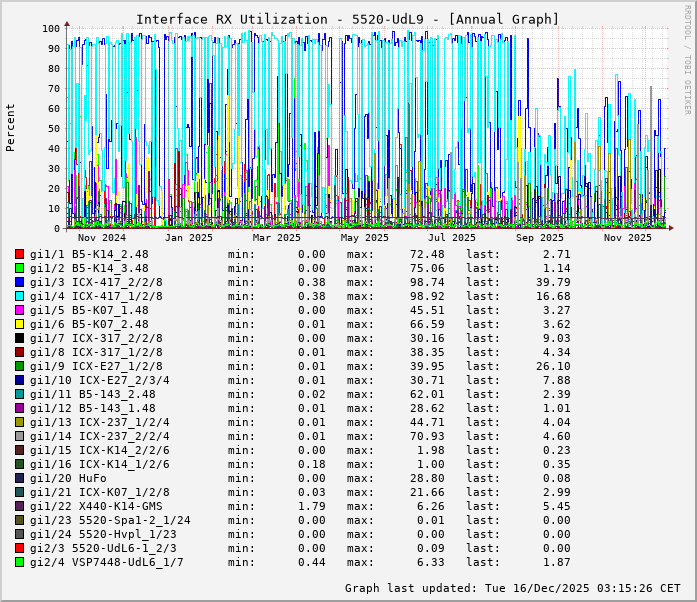The width and height of the screenshot is (697, 602).
Task: Click the swatch for gi1/16 ICX-K14_1/2/6
Action: tap(19, 464)
